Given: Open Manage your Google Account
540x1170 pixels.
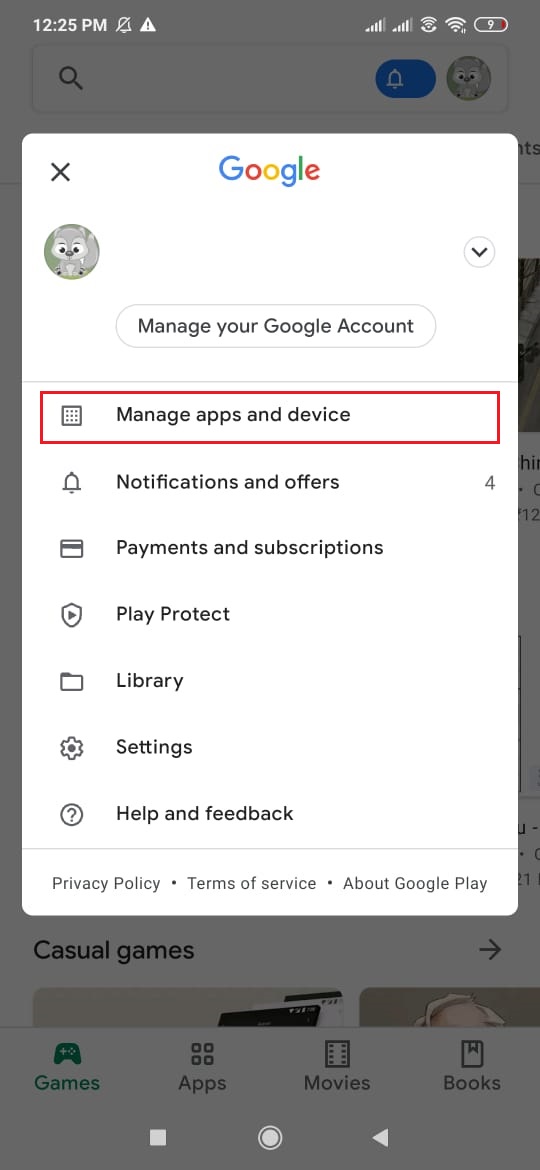Looking at the screenshot, I should coord(275,326).
